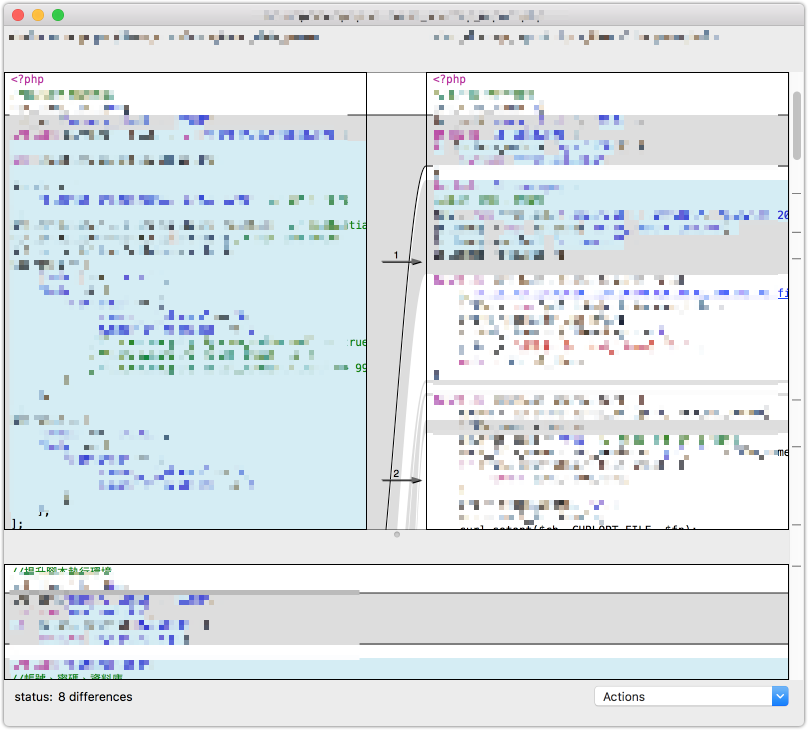Click difference arrow number 1

(401, 261)
